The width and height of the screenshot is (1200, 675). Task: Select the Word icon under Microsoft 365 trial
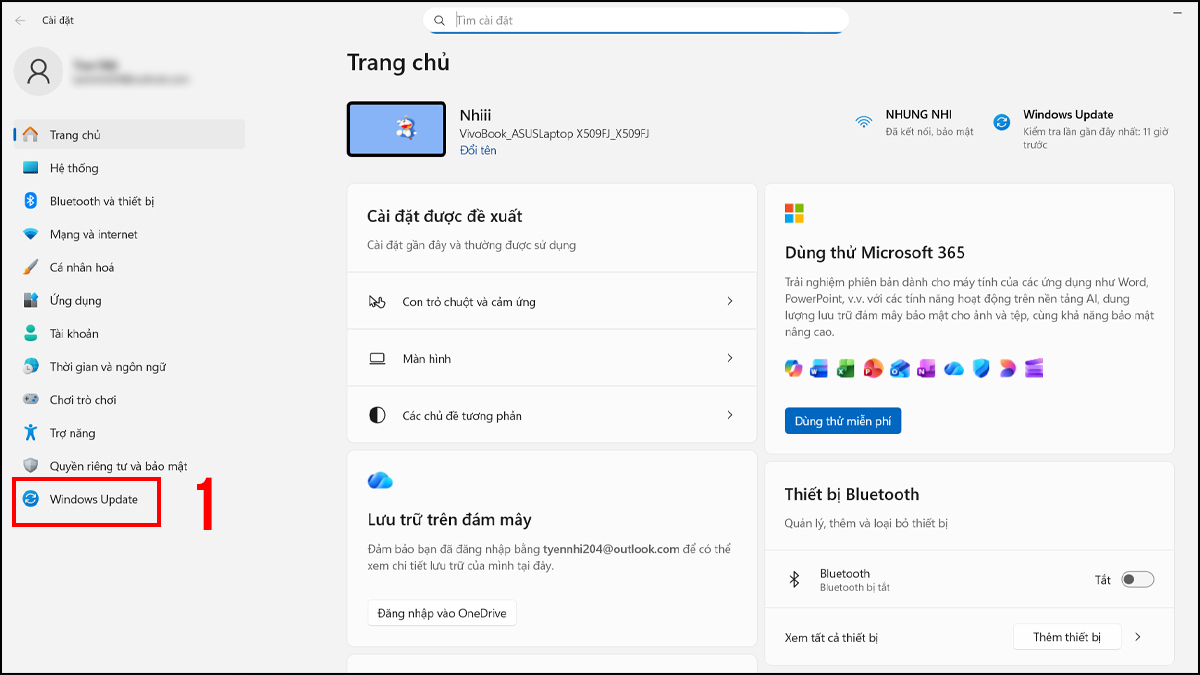(820, 368)
